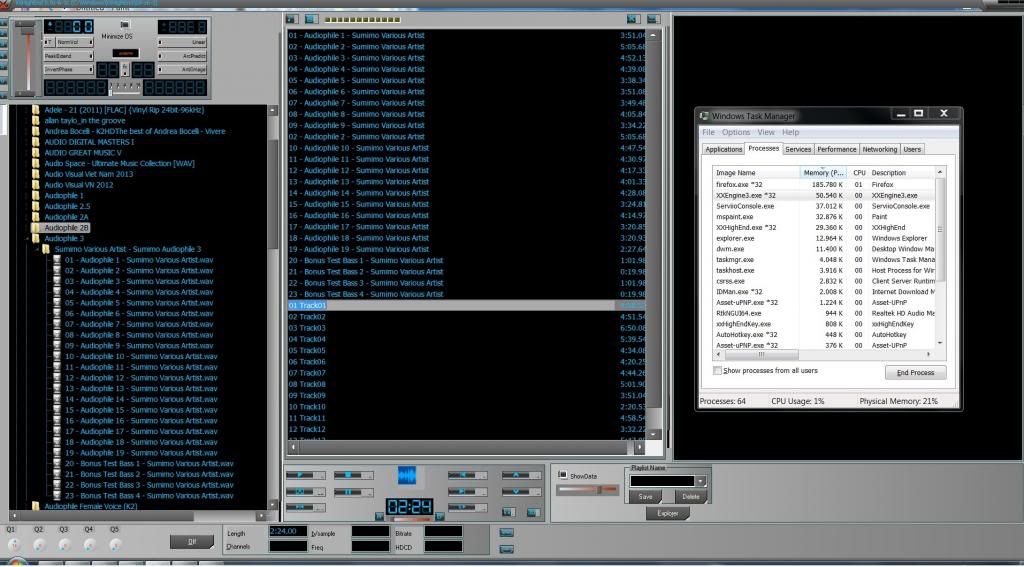This screenshot has height=567, width=1024.
Task: Click the blue waveform icon above the timer
Action: [407, 475]
